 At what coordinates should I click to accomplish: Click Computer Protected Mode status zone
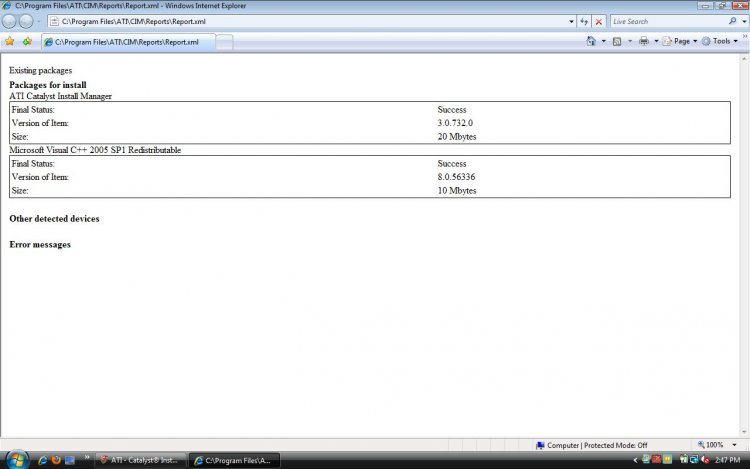pyautogui.click(x=592, y=445)
